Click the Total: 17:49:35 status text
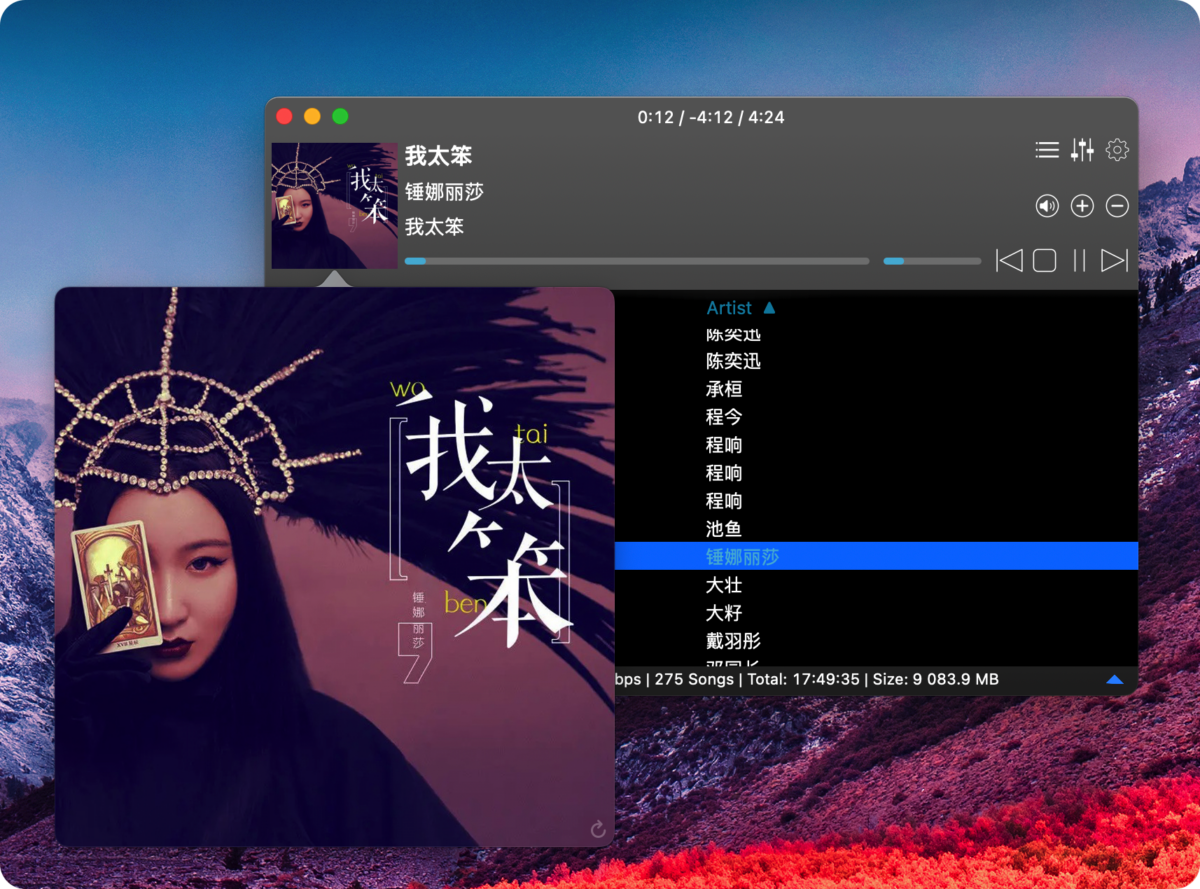Image resolution: width=1200 pixels, height=889 pixels. pyautogui.click(x=804, y=680)
